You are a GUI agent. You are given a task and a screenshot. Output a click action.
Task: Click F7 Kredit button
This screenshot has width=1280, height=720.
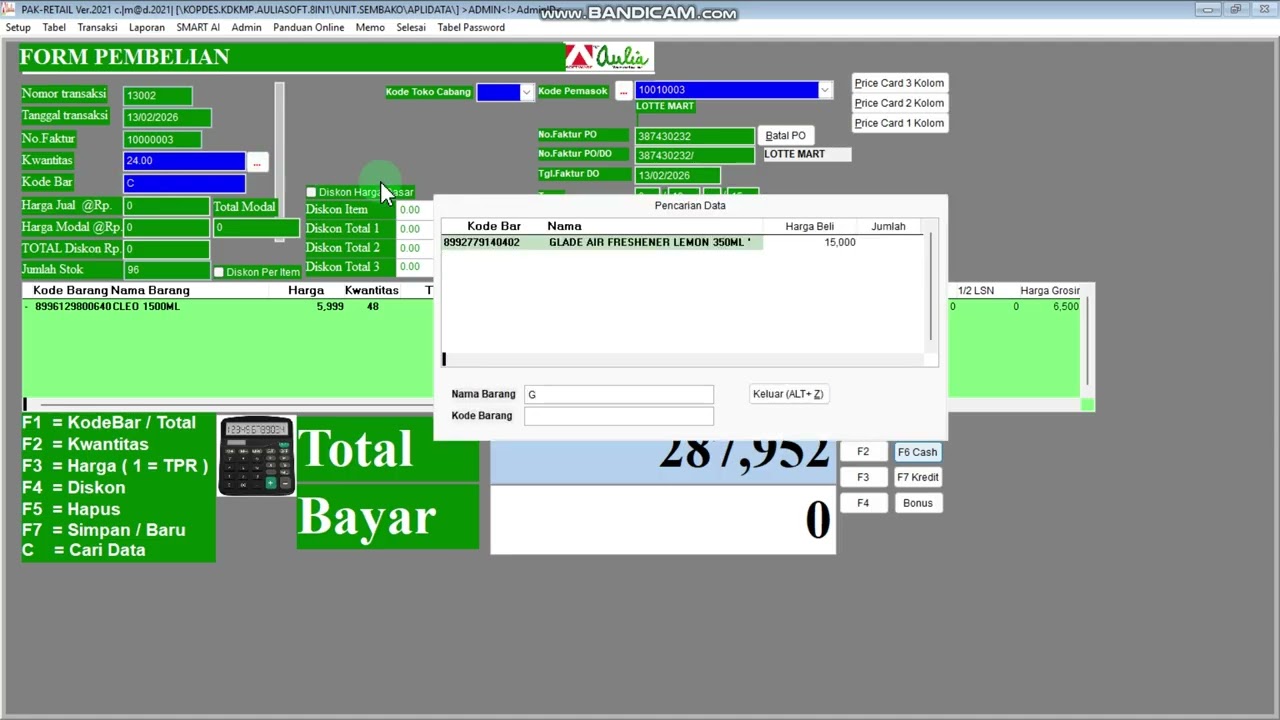(x=917, y=477)
